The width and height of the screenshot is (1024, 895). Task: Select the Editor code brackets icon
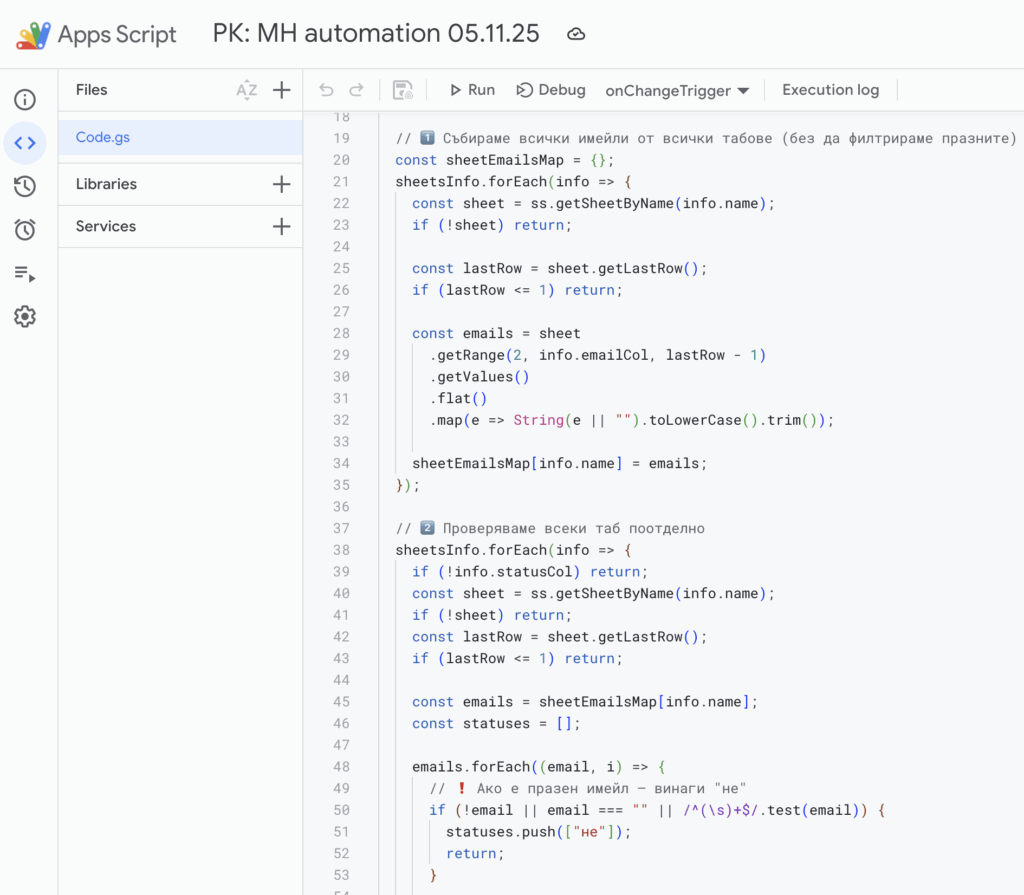tap(25, 143)
